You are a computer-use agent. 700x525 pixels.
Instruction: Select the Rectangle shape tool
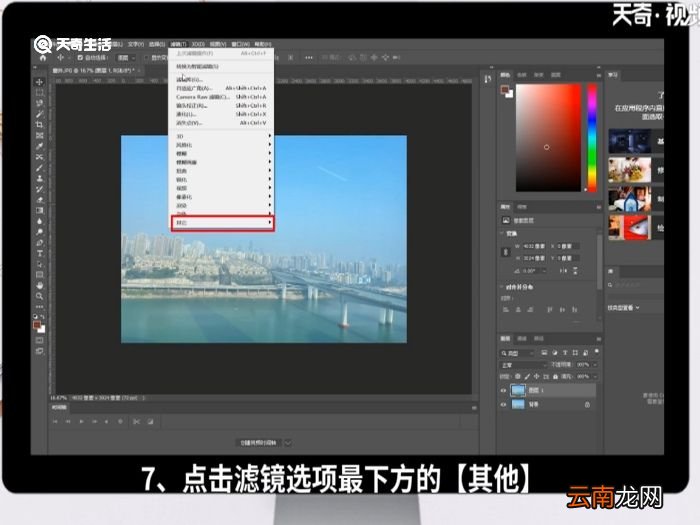[x=39, y=275]
